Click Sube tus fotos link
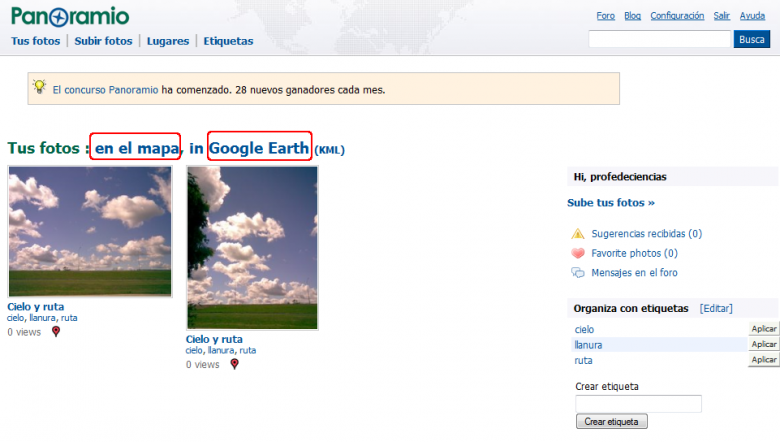 pyautogui.click(x=611, y=202)
